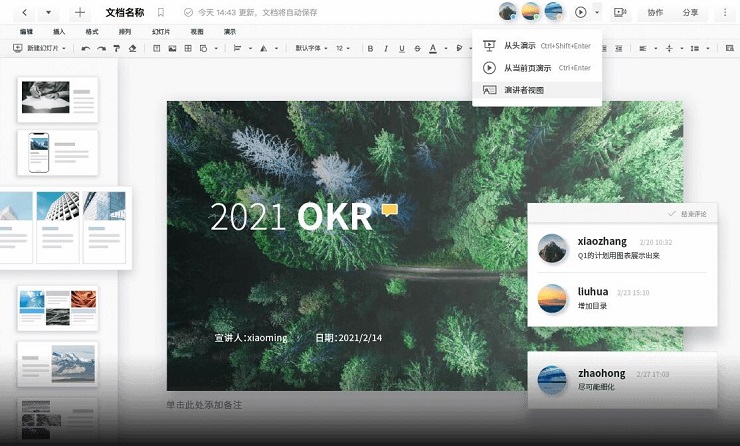Select the format painter tool

[116, 48]
